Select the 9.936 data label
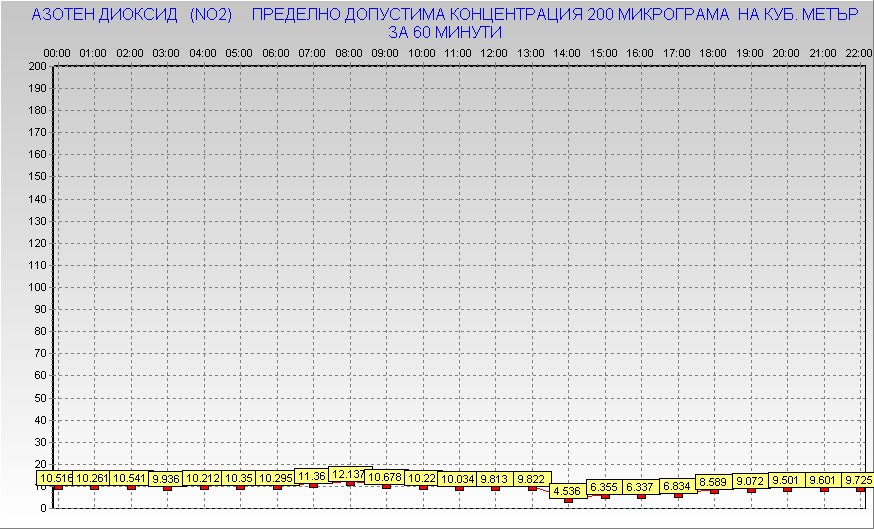 coord(166,479)
